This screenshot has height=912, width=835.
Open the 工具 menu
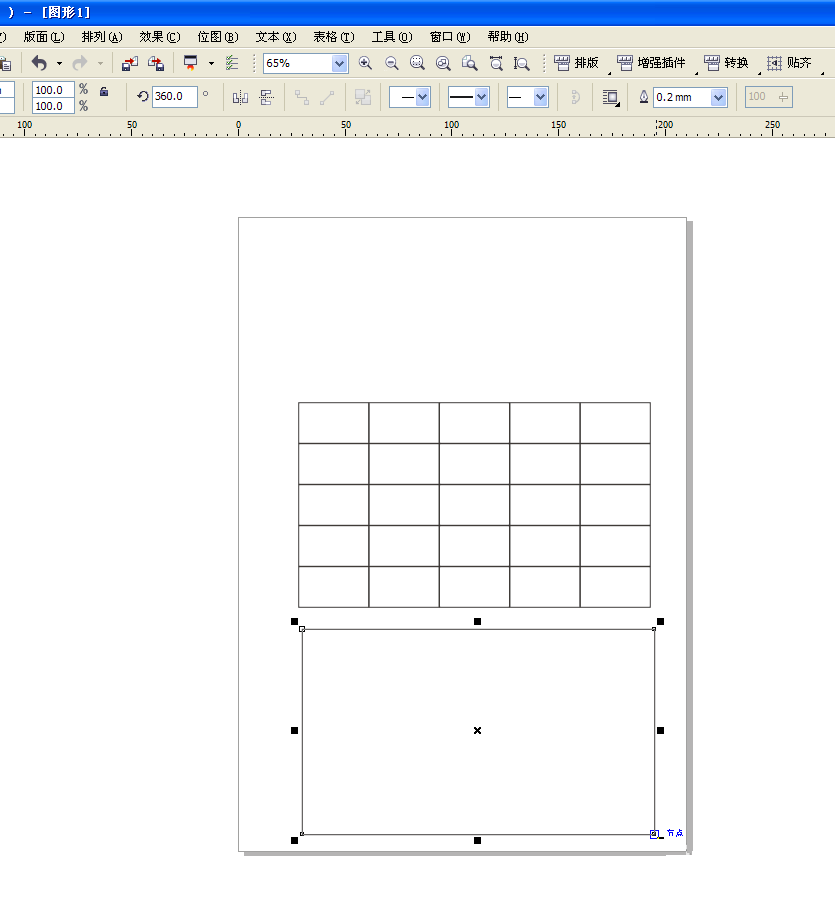(x=391, y=37)
